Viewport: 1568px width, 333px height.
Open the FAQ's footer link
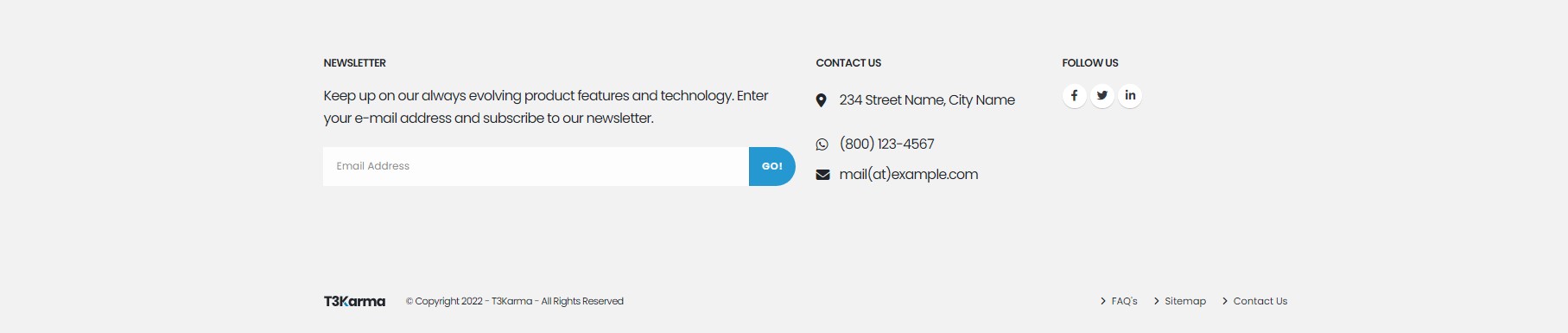click(1124, 301)
